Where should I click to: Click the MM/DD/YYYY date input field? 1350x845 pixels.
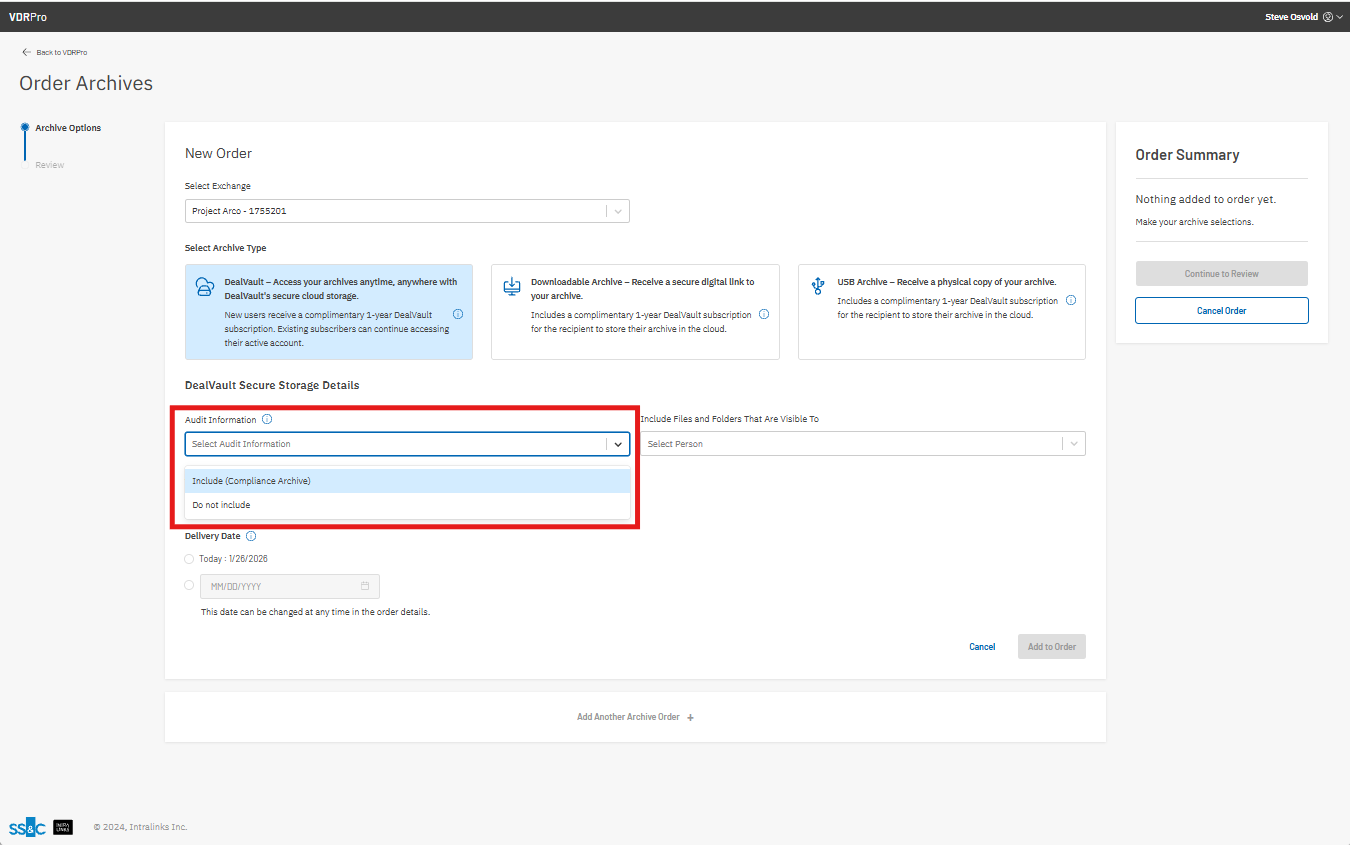tap(290, 586)
